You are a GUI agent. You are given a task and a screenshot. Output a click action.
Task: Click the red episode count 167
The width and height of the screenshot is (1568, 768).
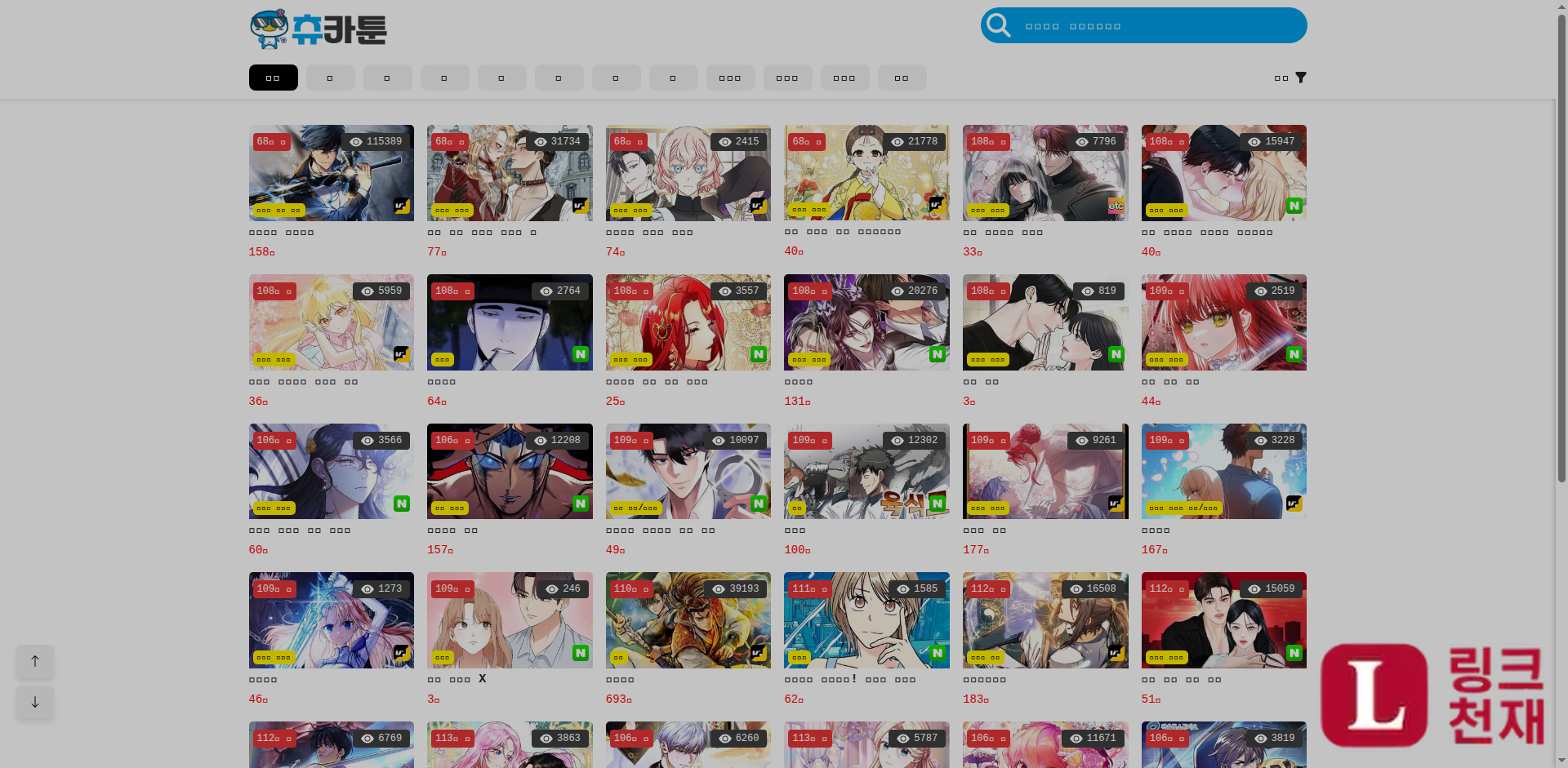[x=1155, y=550]
